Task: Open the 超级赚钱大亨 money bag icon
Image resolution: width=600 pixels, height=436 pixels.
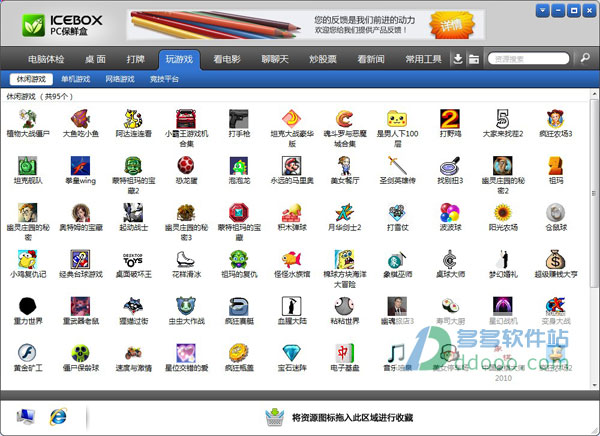Action: click(x=556, y=260)
